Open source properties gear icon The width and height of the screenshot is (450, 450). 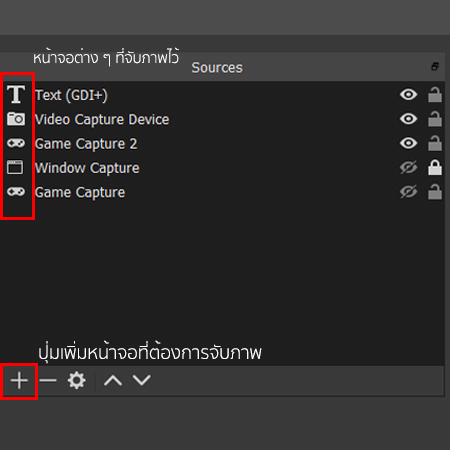tap(77, 380)
